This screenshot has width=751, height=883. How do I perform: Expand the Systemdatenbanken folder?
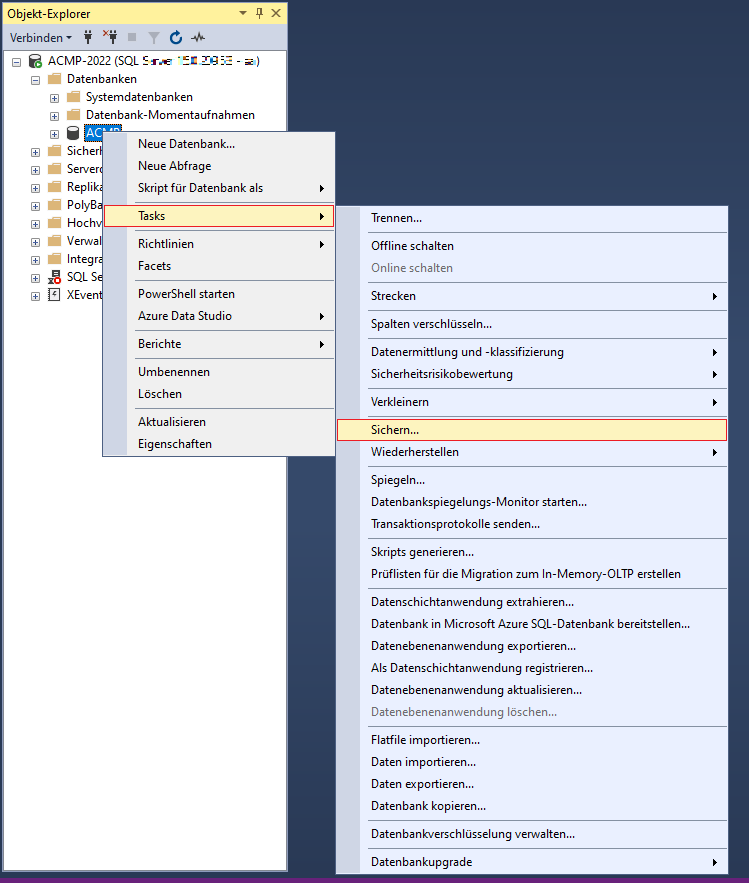pyautogui.click(x=54, y=97)
